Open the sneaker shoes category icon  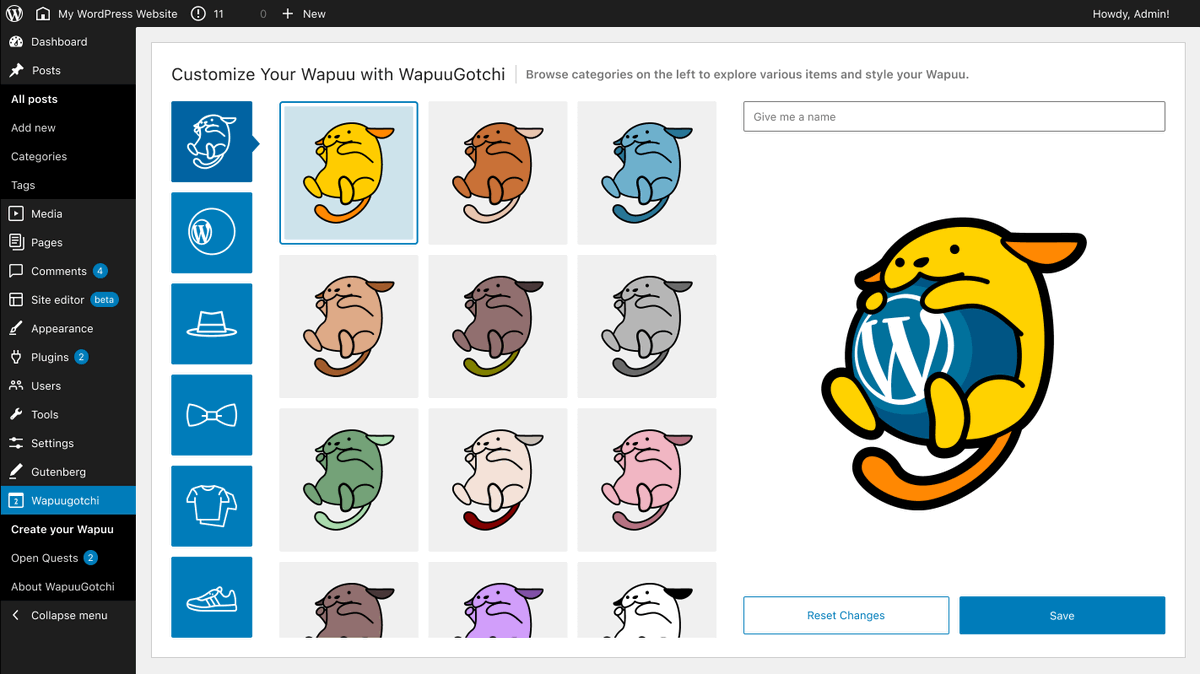coord(212,597)
